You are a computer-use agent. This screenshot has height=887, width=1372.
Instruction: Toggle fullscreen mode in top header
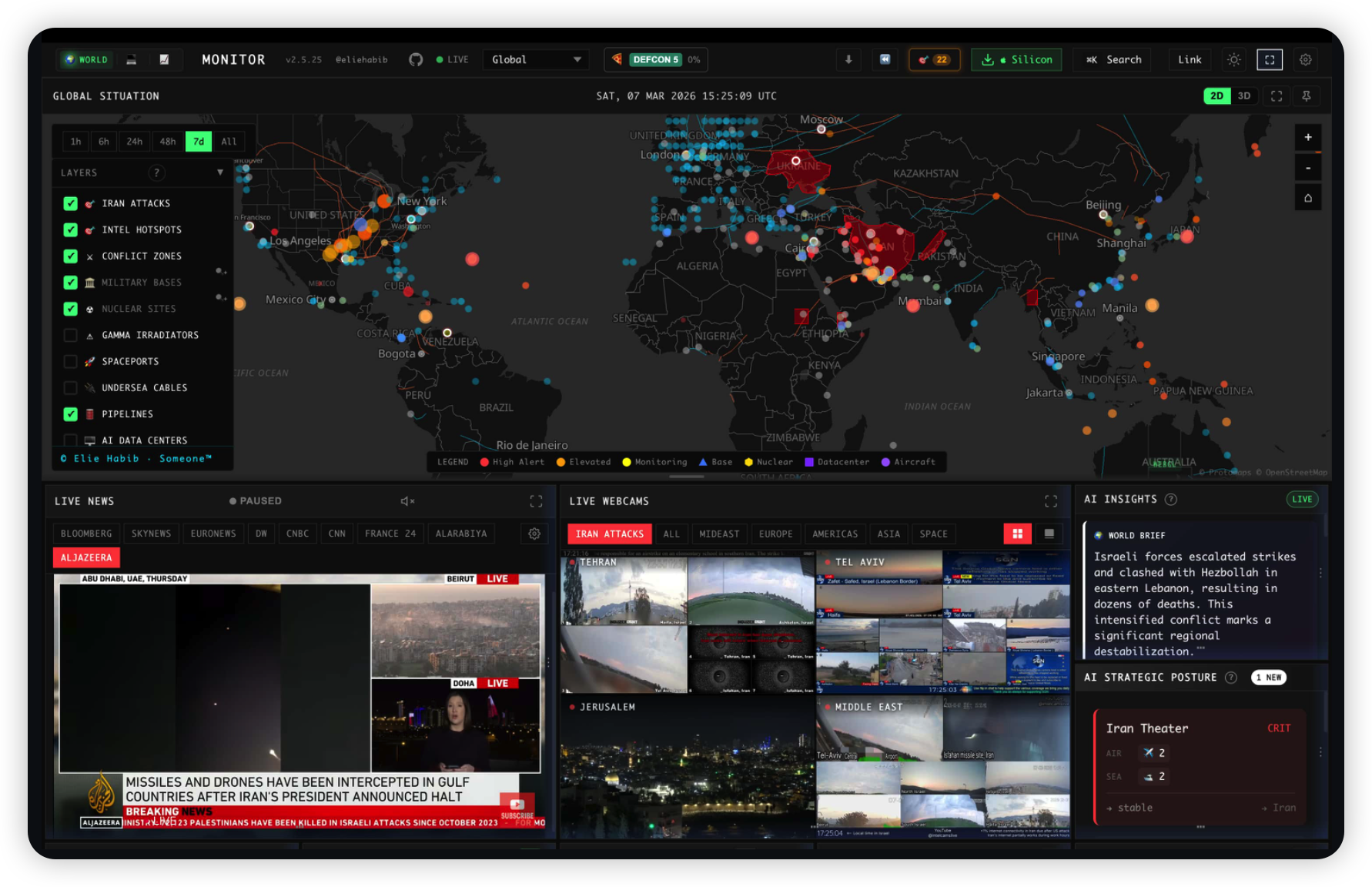(x=1270, y=59)
